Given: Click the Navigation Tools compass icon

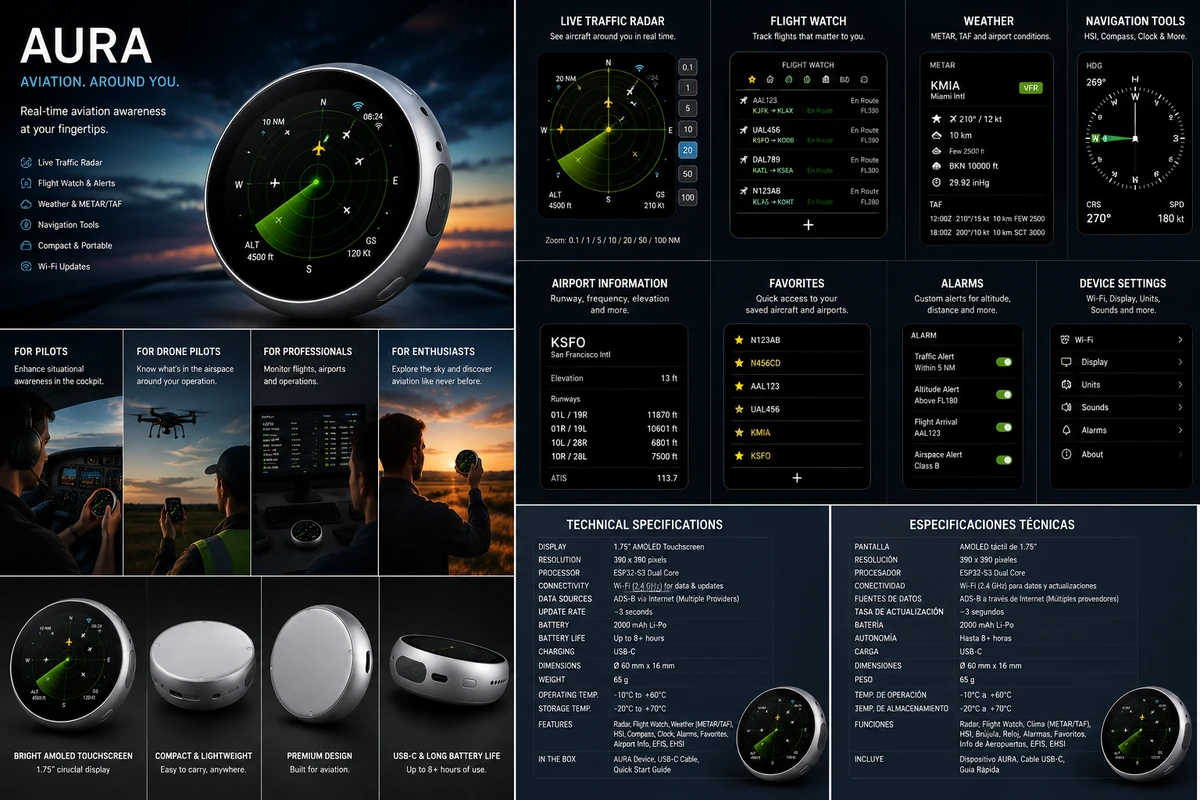Looking at the screenshot, I should point(26,225).
